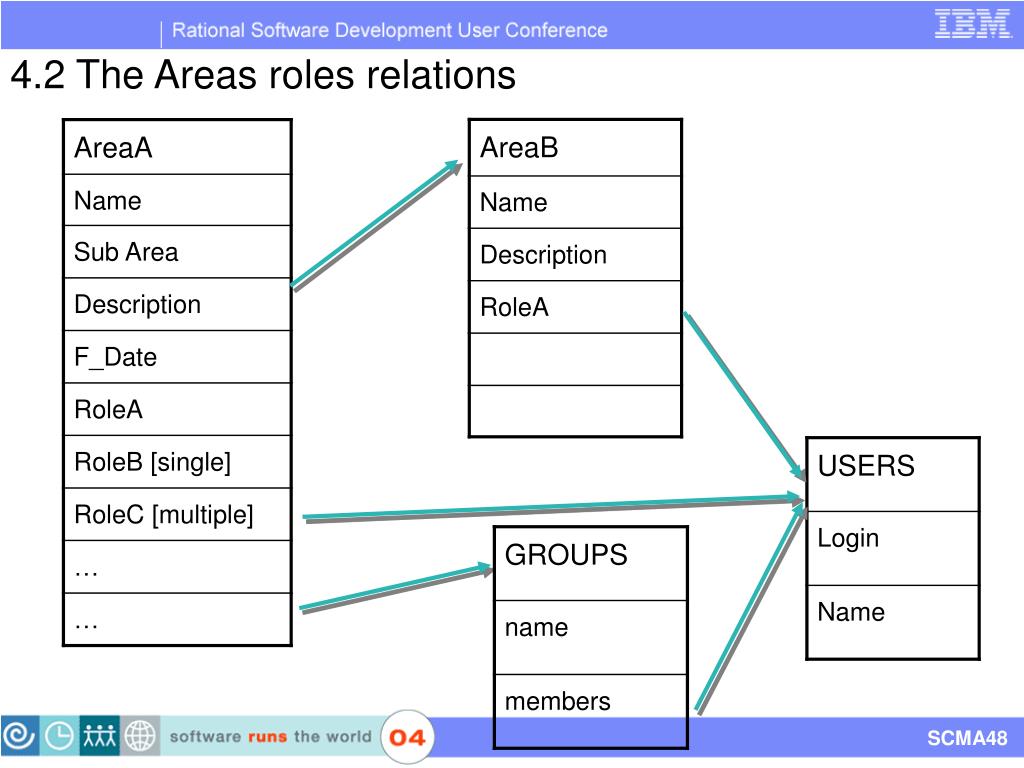Viewport: 1024px width, 768px height.
Task: Select the slide title 'The Areas roles relations'
Action: coord(296,74)
